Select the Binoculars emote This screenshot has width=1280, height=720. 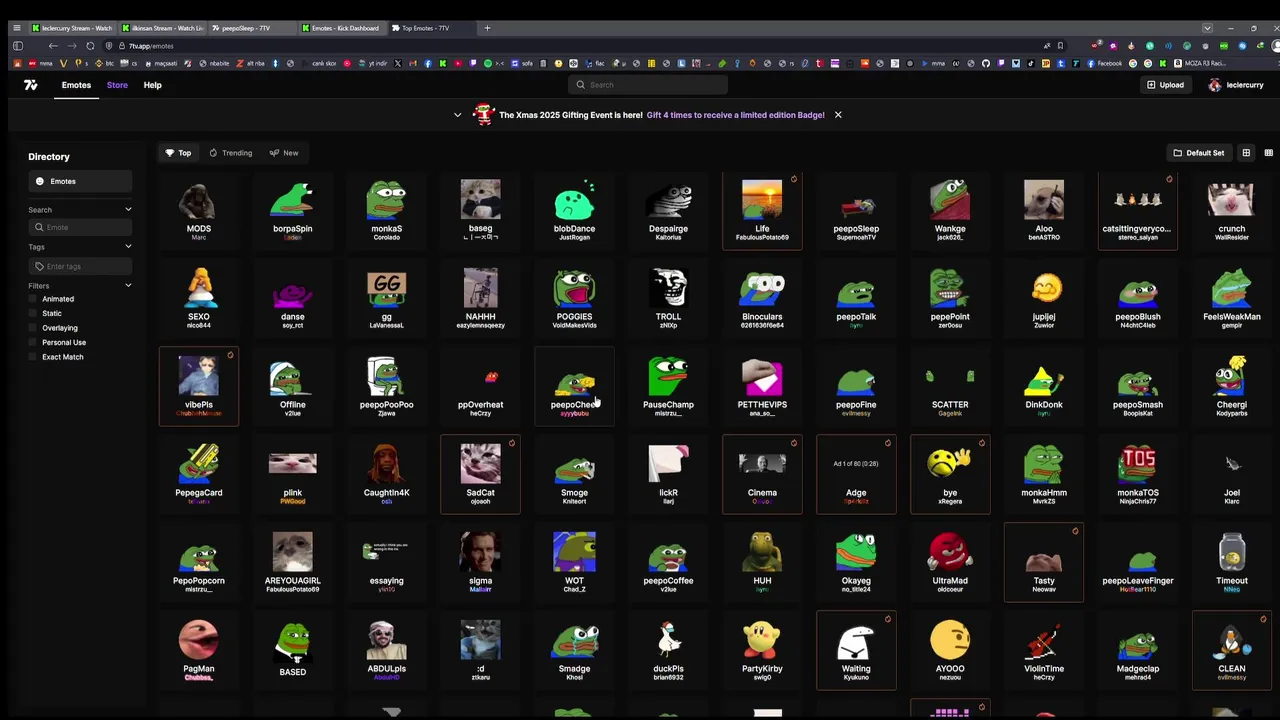coord(762,298)
